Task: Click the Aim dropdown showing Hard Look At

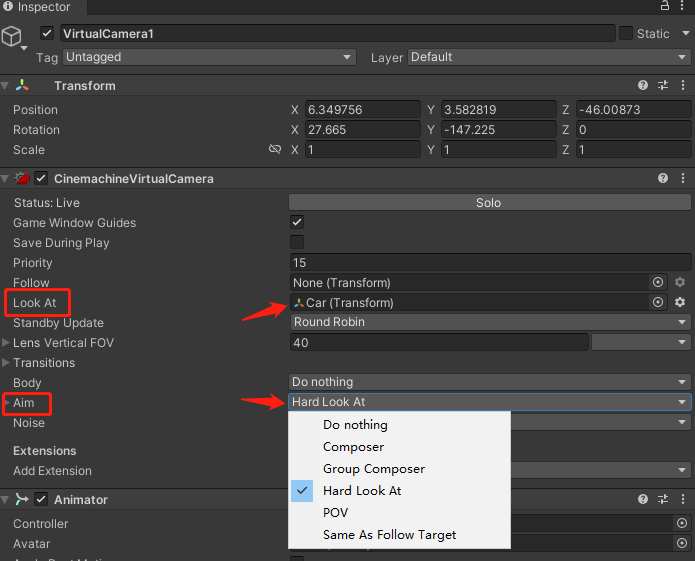Action: coord(490,402)
